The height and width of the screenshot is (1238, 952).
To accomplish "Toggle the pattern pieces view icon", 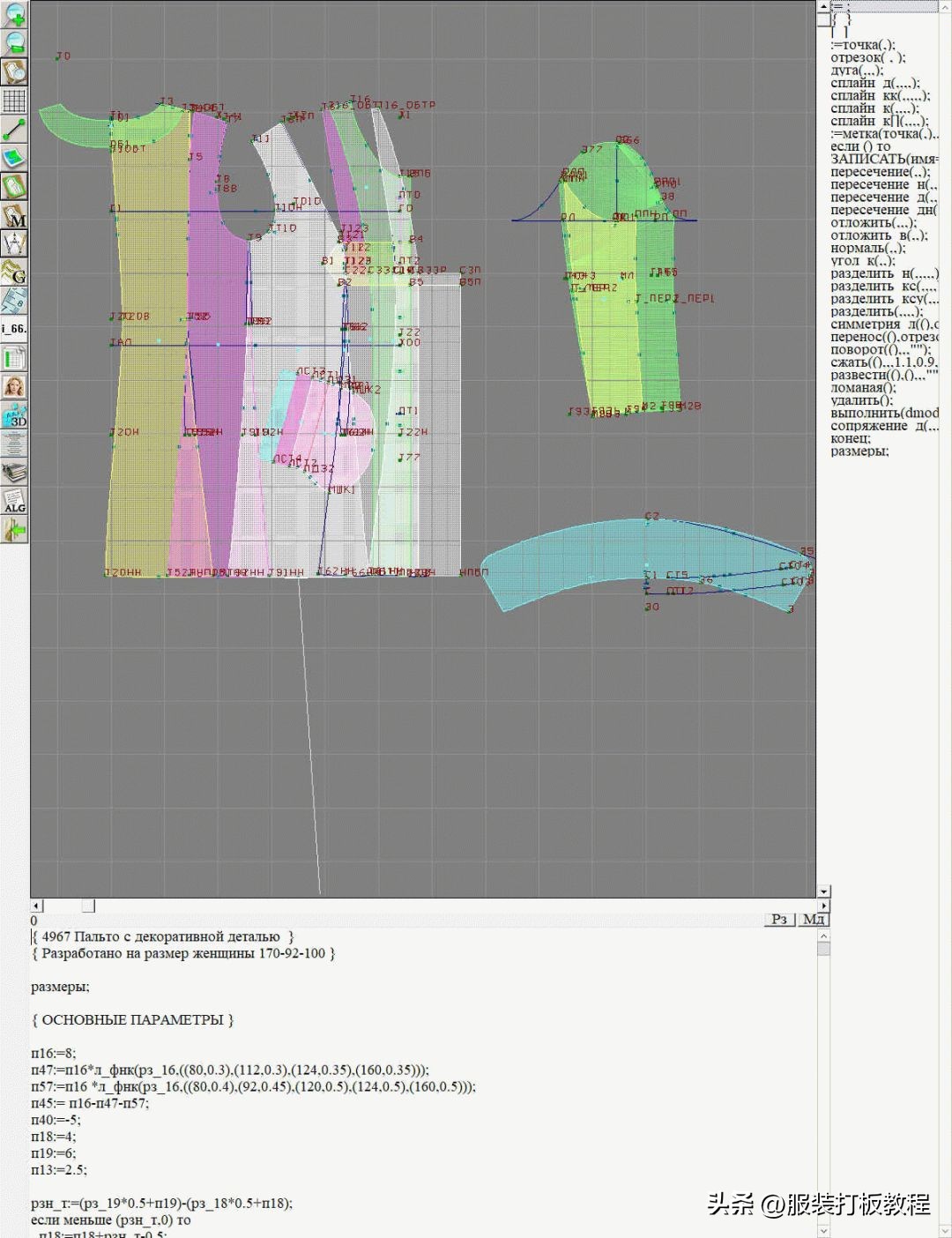I will [x=14, y=71].
